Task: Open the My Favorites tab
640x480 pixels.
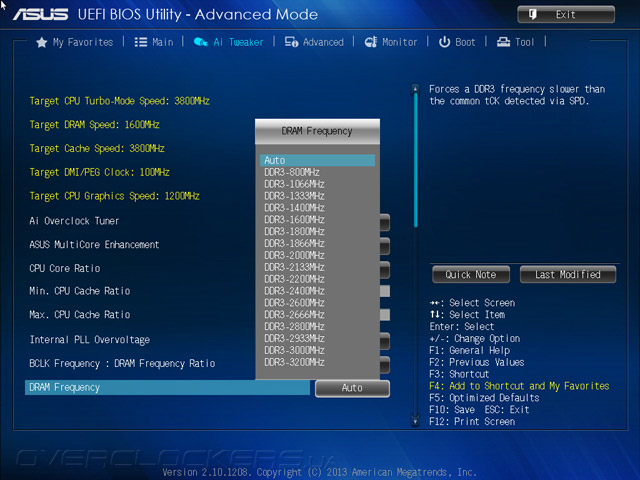Action: 75,42
